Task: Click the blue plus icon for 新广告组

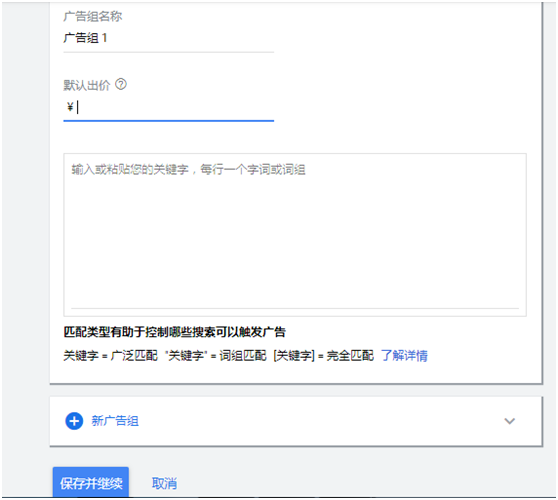Action: [x=74, y=421]
